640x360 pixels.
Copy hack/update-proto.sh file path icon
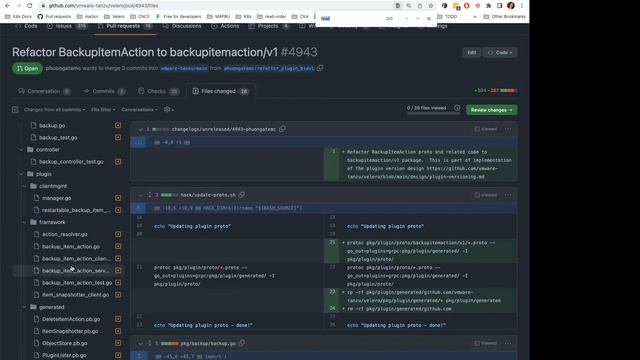click(242, 195)
